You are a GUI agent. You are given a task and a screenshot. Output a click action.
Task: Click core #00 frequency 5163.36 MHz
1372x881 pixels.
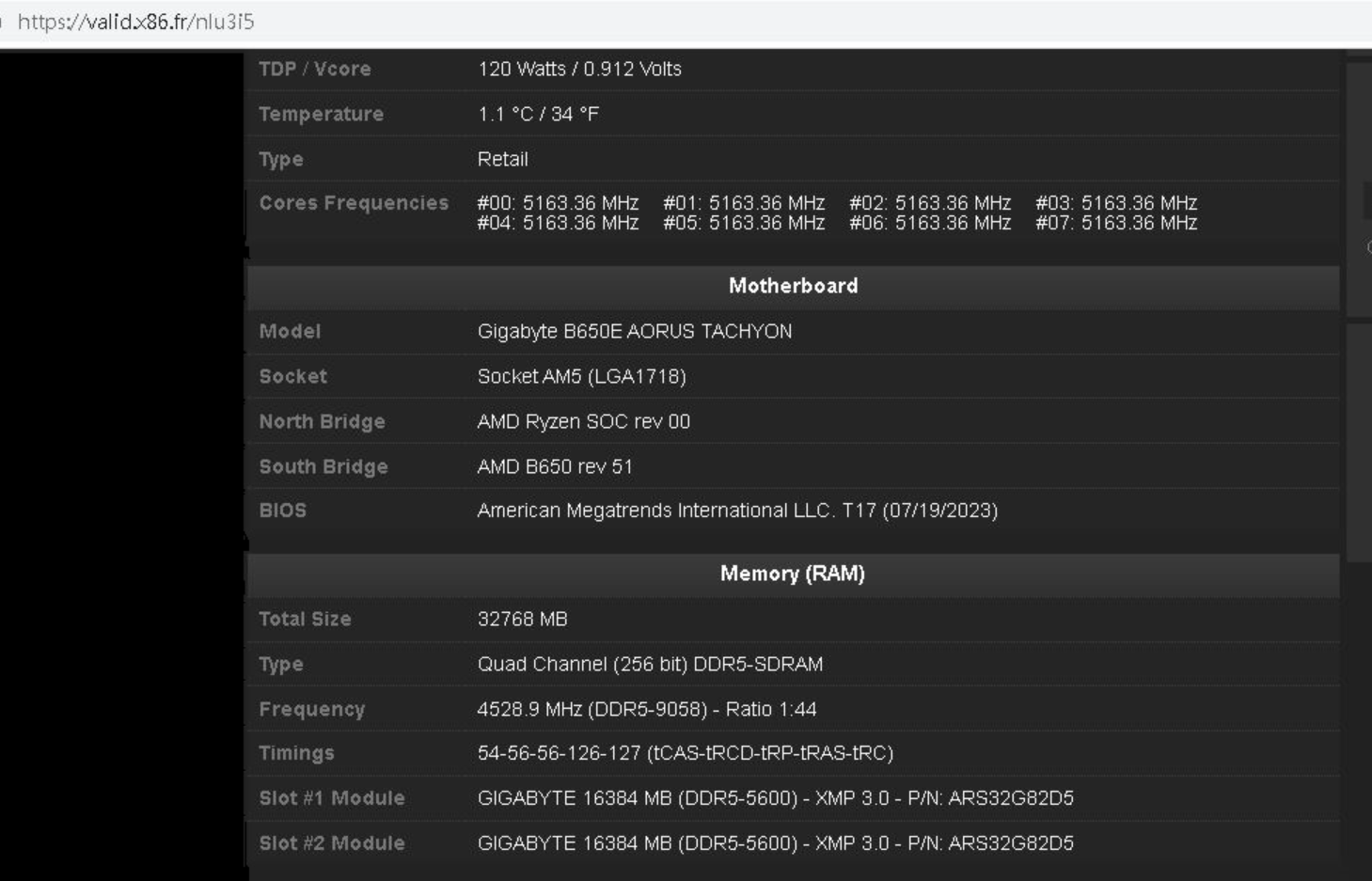pos(558,203)
